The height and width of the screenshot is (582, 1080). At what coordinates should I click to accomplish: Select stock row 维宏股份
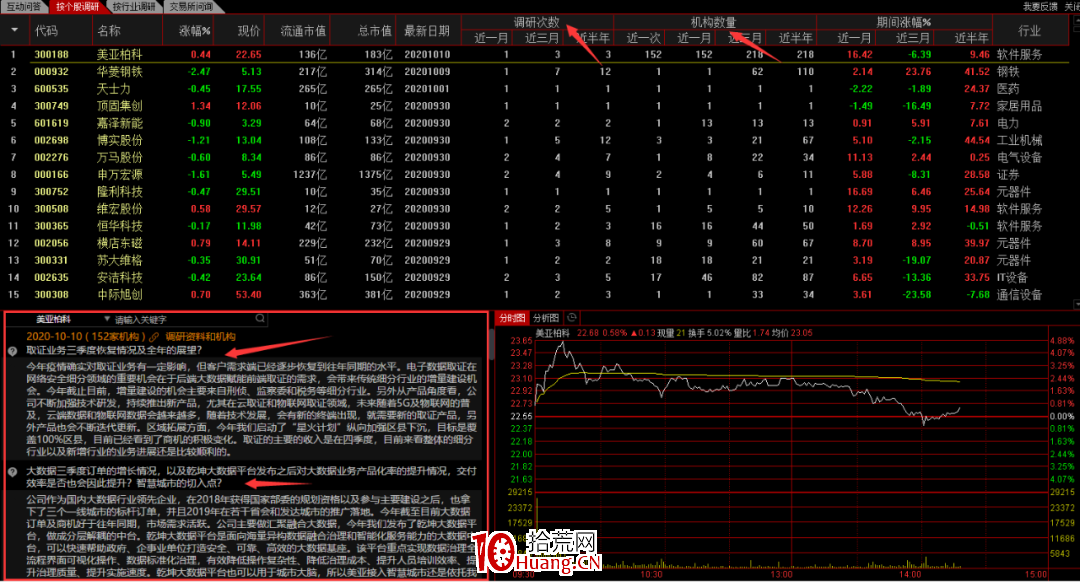536,209
